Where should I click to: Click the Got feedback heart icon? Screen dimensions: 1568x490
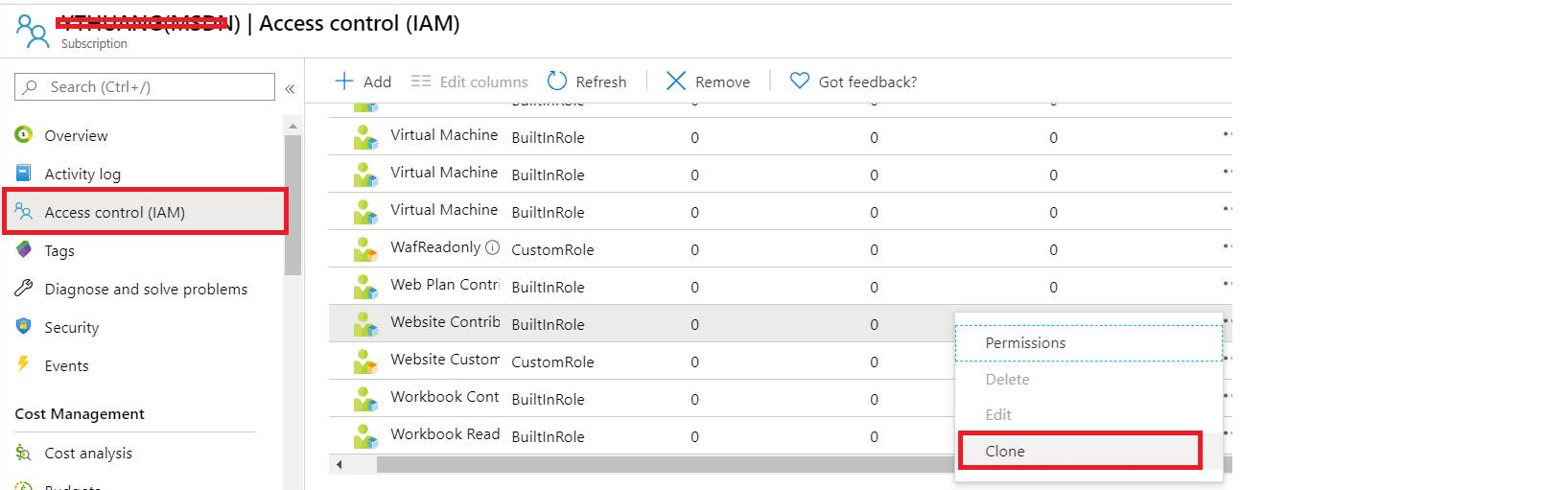click(x=800, y=82)
